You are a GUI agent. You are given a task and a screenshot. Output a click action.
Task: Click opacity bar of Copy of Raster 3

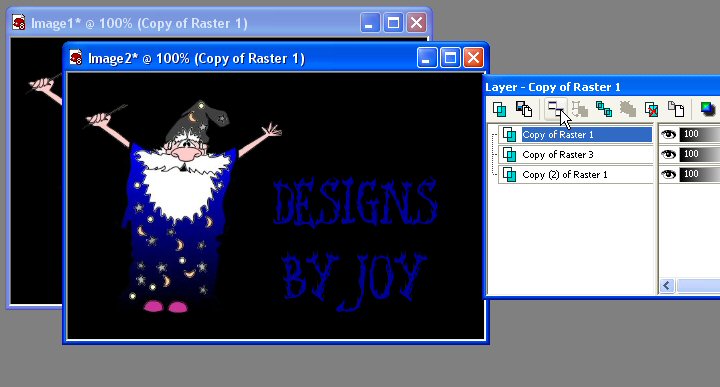coord(699,154)
